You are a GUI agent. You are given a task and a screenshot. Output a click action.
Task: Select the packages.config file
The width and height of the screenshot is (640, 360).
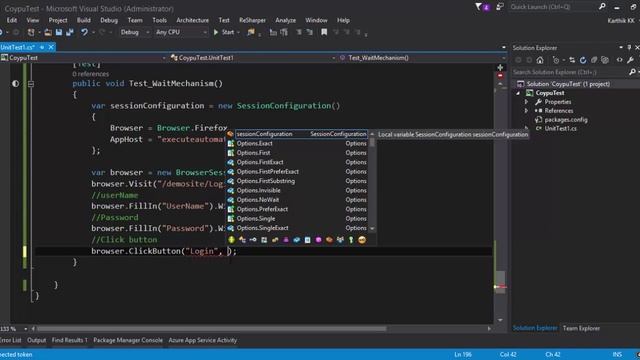(x=566, y=120)
